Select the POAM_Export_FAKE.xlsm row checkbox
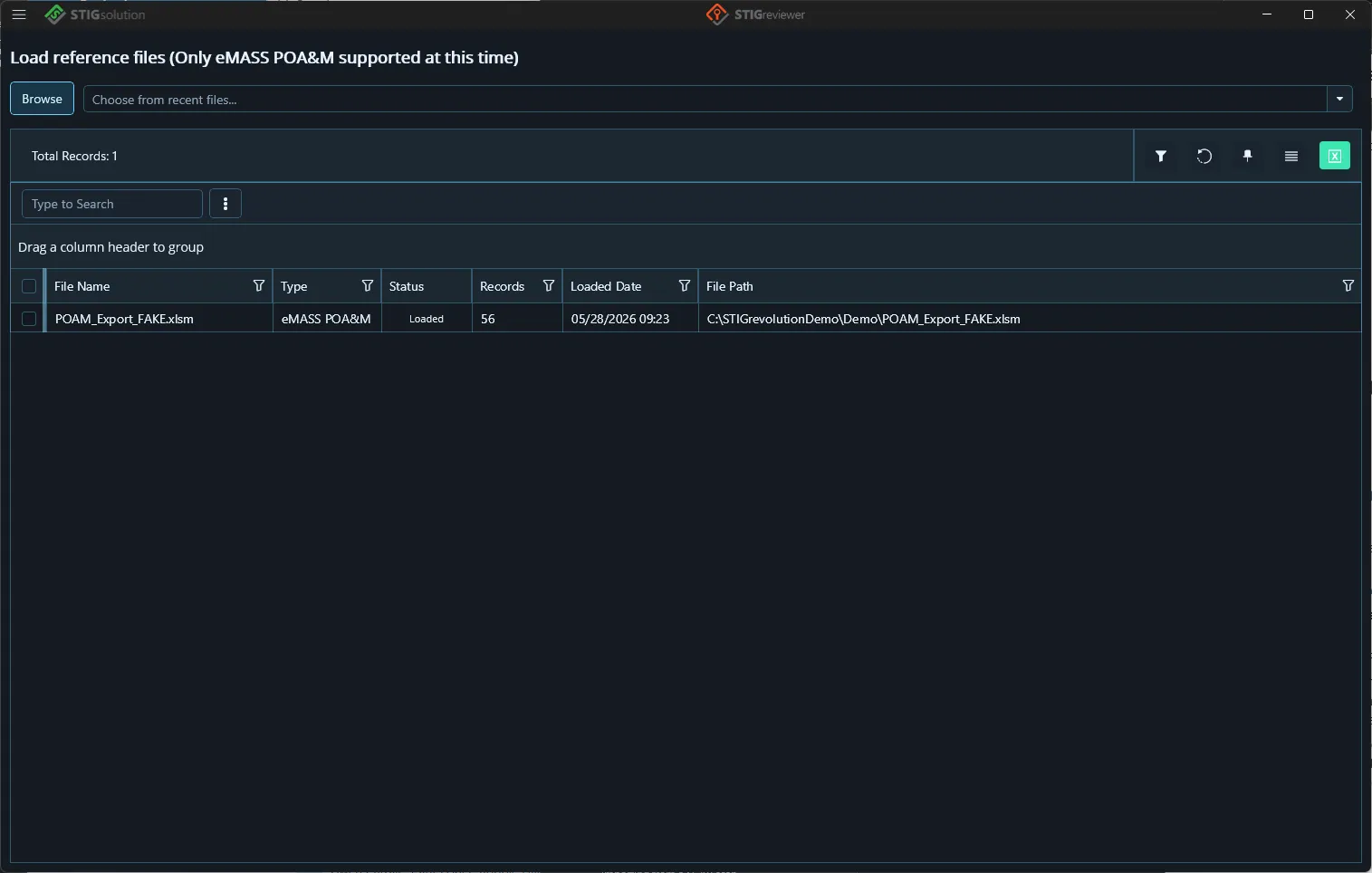Screen dimensions: 1372x873 29,319
